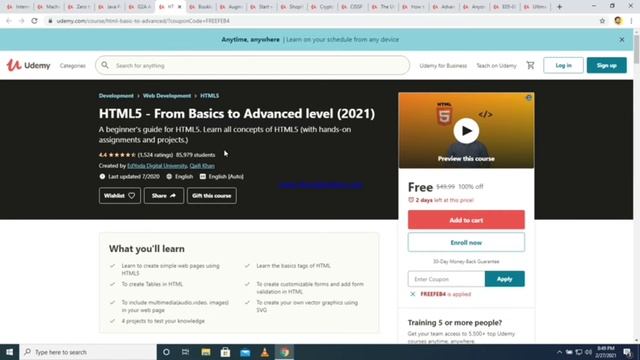Screen dimensions: 640x360
Task: Open File Explorer from the taskbar
Action: click(205, 352)
